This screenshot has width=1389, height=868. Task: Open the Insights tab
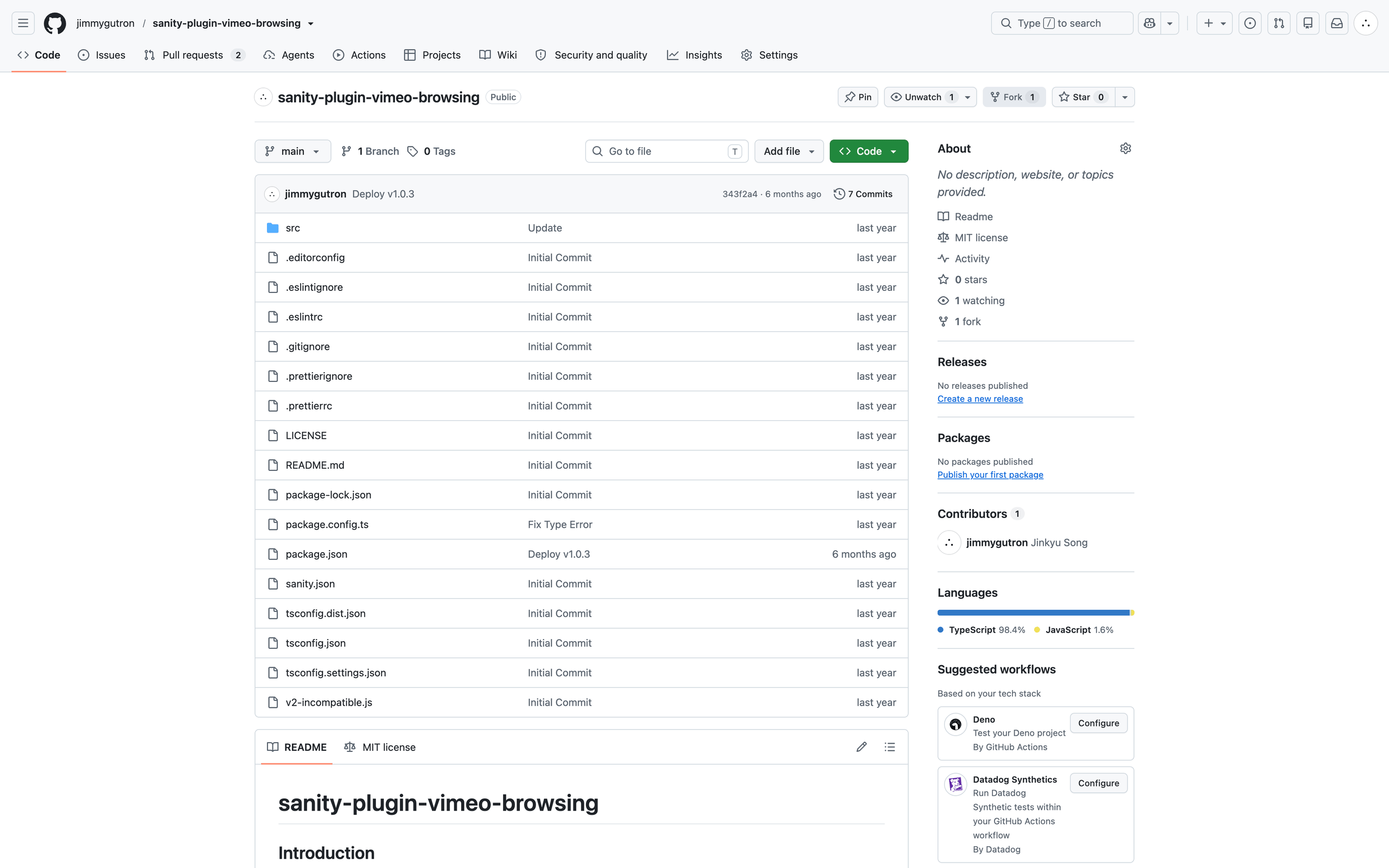(694, 55)
